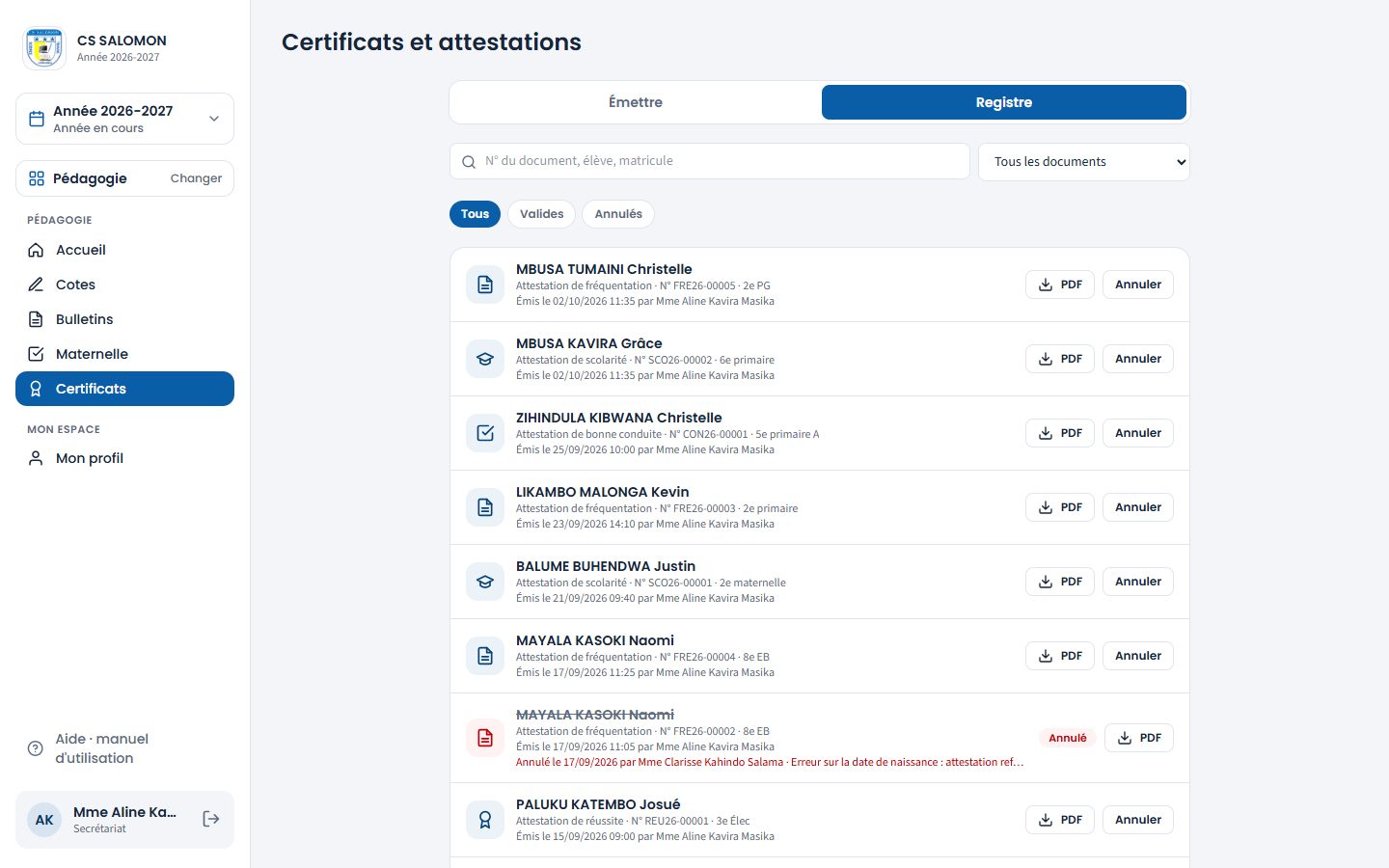Open the Bulletins section
Screen dimensions: 1389x868
[x=124, y=319]
